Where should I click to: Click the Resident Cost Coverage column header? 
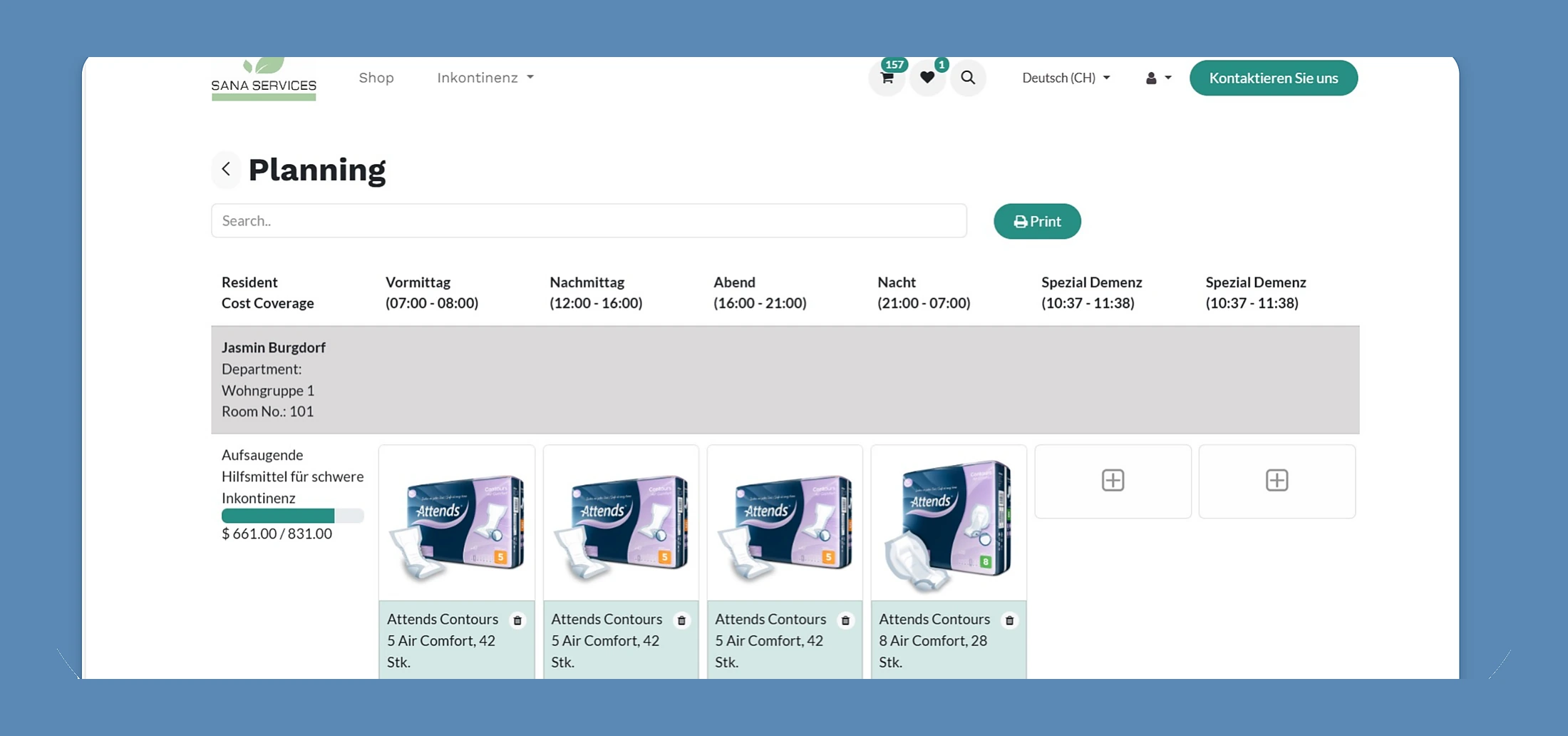[x=268, y=292]
